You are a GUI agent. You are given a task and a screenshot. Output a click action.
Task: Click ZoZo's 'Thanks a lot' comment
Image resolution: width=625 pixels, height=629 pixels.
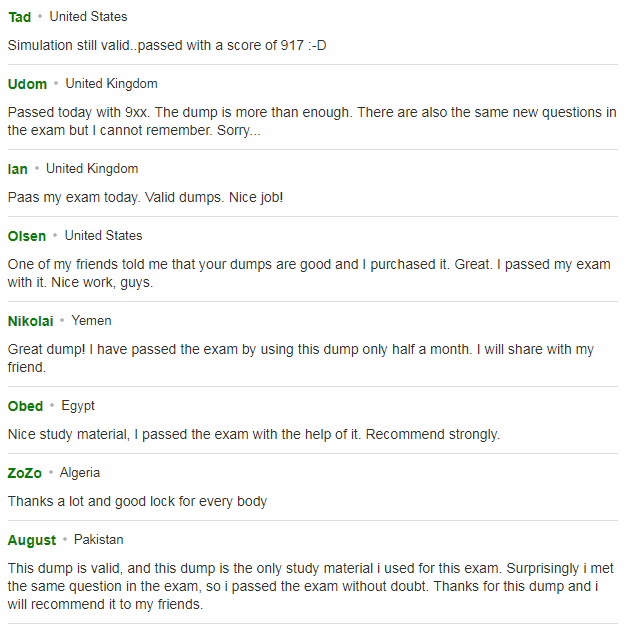click(137, 501)
